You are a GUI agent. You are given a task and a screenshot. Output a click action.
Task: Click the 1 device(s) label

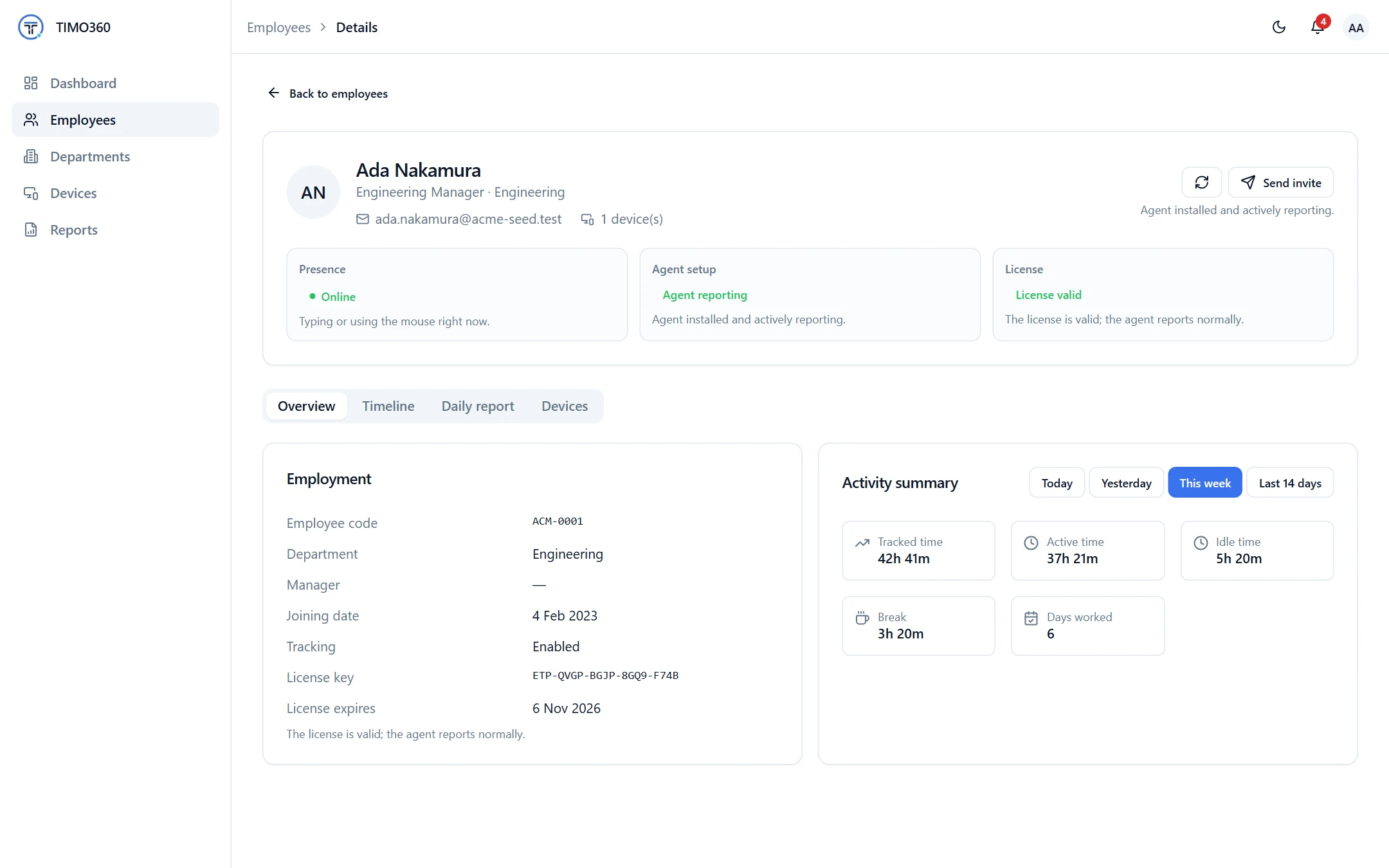coord(631,219)
